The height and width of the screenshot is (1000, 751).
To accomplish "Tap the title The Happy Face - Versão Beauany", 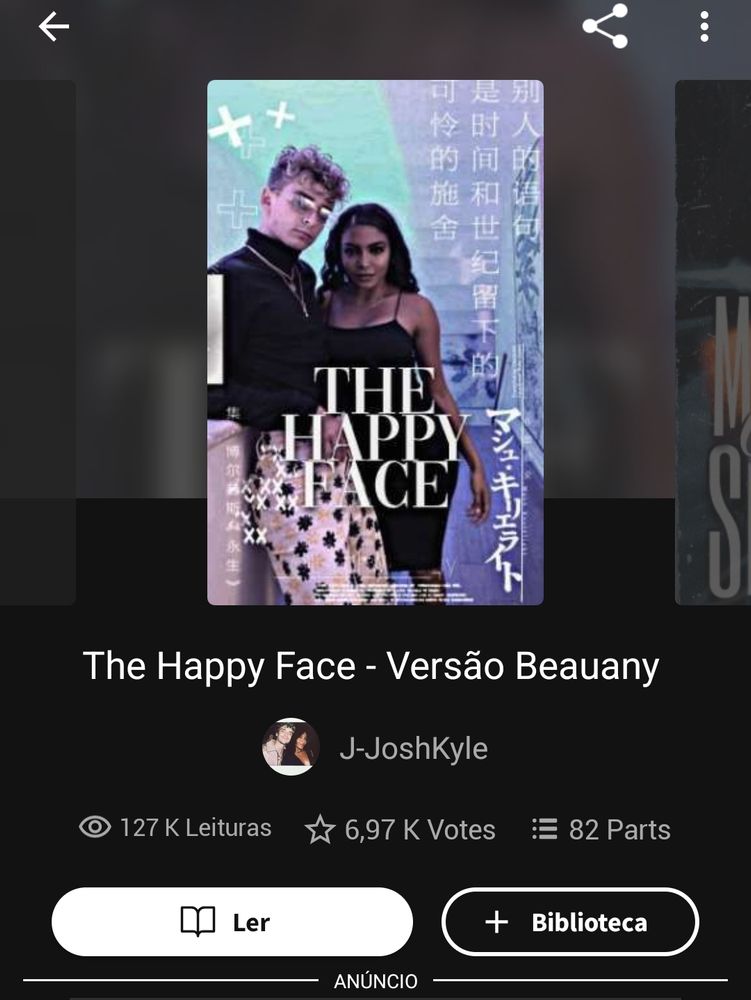I will tap(370, 666).
